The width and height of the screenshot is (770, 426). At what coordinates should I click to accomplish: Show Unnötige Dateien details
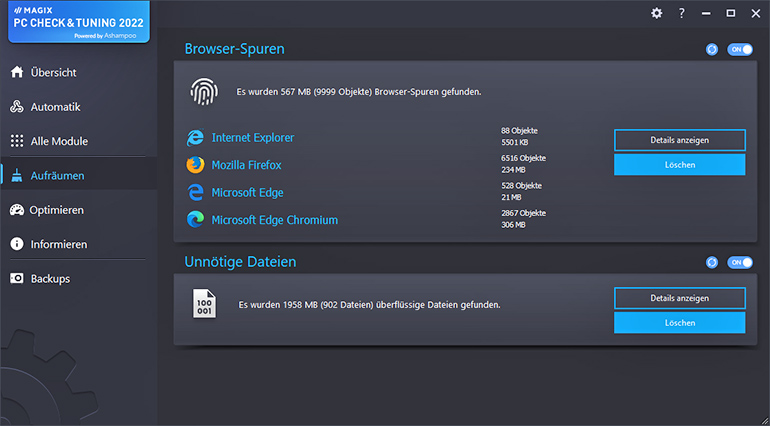(x=680, y=298)
